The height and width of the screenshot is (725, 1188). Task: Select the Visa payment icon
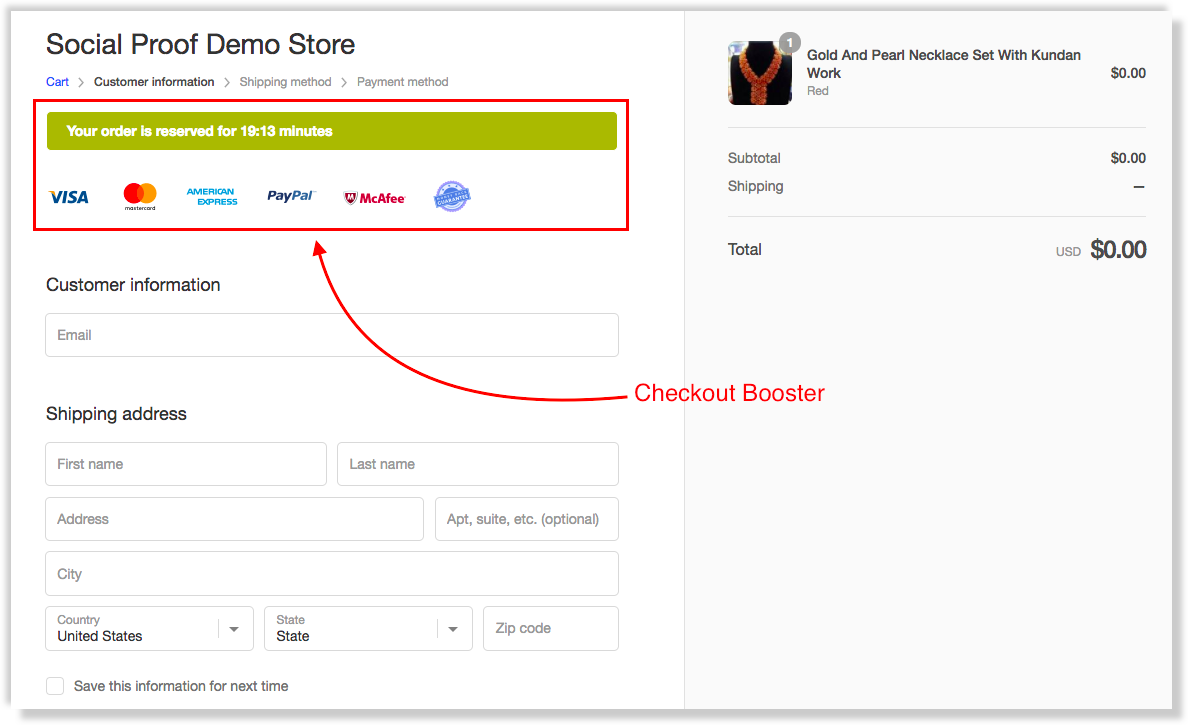(x=68, y=196)
